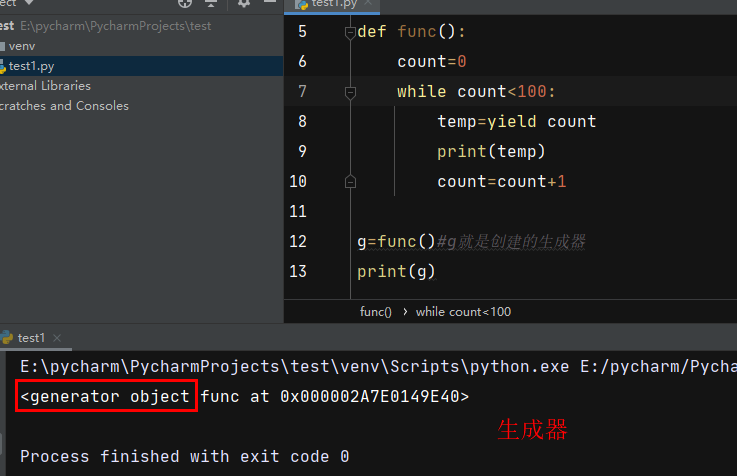
Task: Click 'func()' in the breadcrumb bar
Action: click(376, 312)
